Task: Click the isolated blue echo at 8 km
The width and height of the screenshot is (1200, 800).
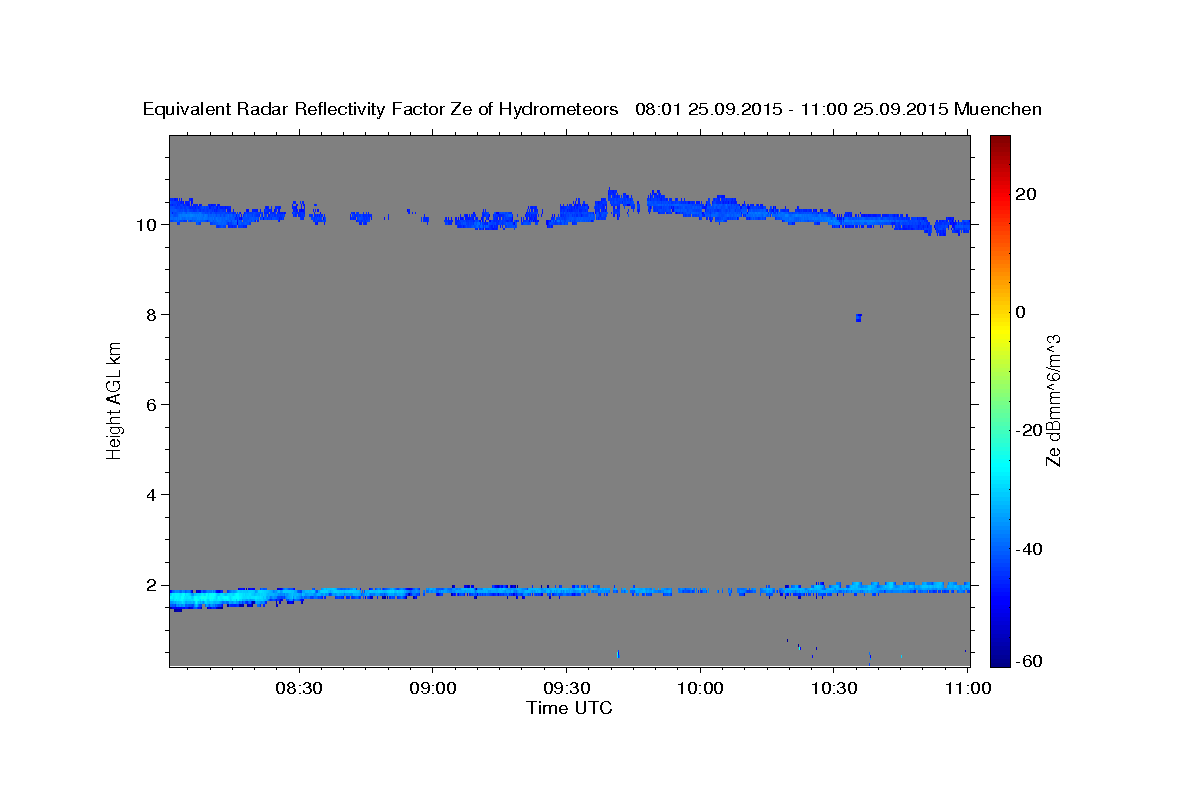Action: point(858,318)
